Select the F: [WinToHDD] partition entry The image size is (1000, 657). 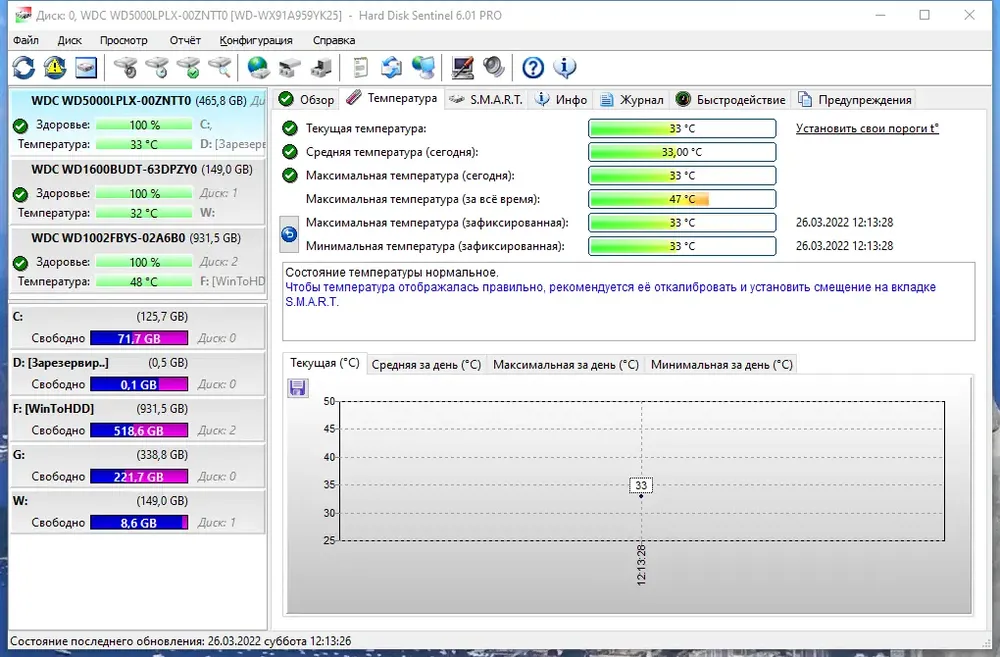[138, 419]
